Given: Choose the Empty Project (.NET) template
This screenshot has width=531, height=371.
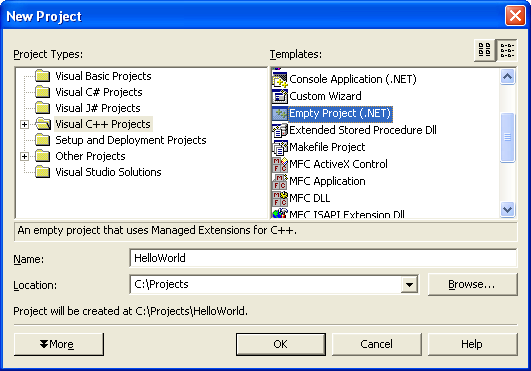Looking at the screenshot, I should [x=340, y=113].
